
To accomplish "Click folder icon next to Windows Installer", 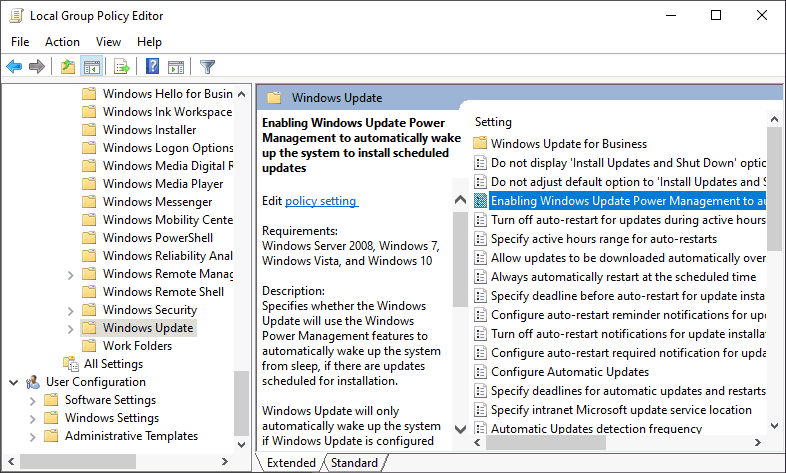I will pyautogui.click(x=89, y=130).
